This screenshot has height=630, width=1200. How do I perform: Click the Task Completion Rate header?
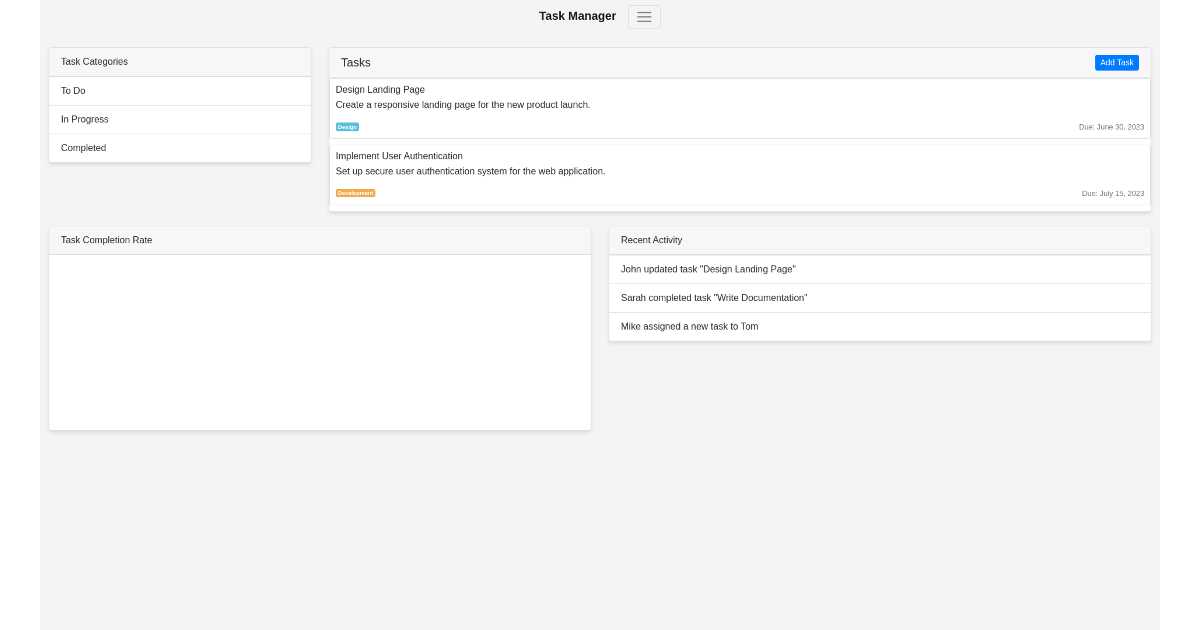click(x=106, y=240)
